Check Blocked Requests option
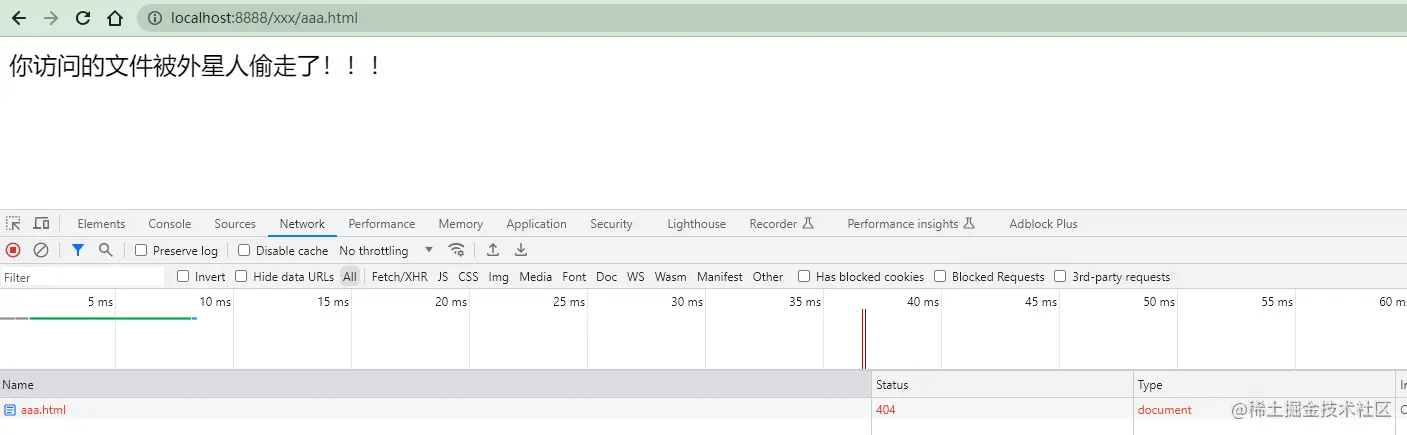Viewport: 1407px width, 435px height. tap(940, 276)
